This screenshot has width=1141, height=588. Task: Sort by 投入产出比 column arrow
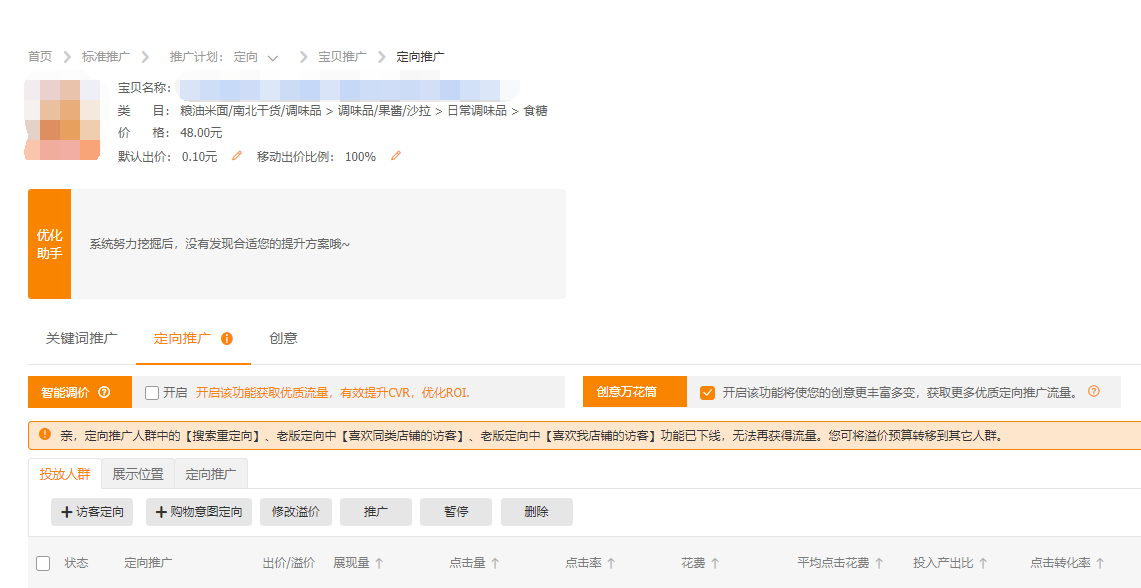[983, 564]
